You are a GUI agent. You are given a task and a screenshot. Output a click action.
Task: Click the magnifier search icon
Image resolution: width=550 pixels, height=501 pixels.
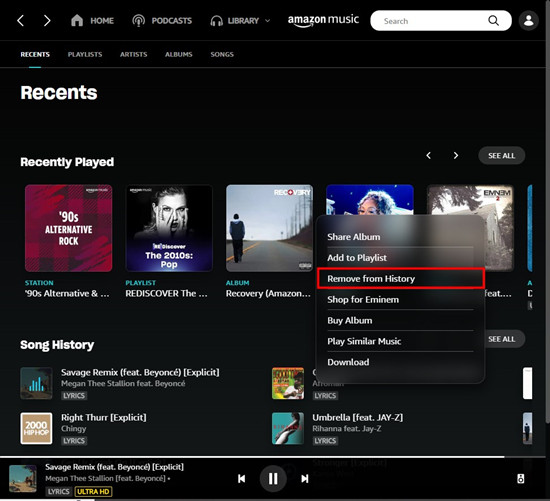493,21
